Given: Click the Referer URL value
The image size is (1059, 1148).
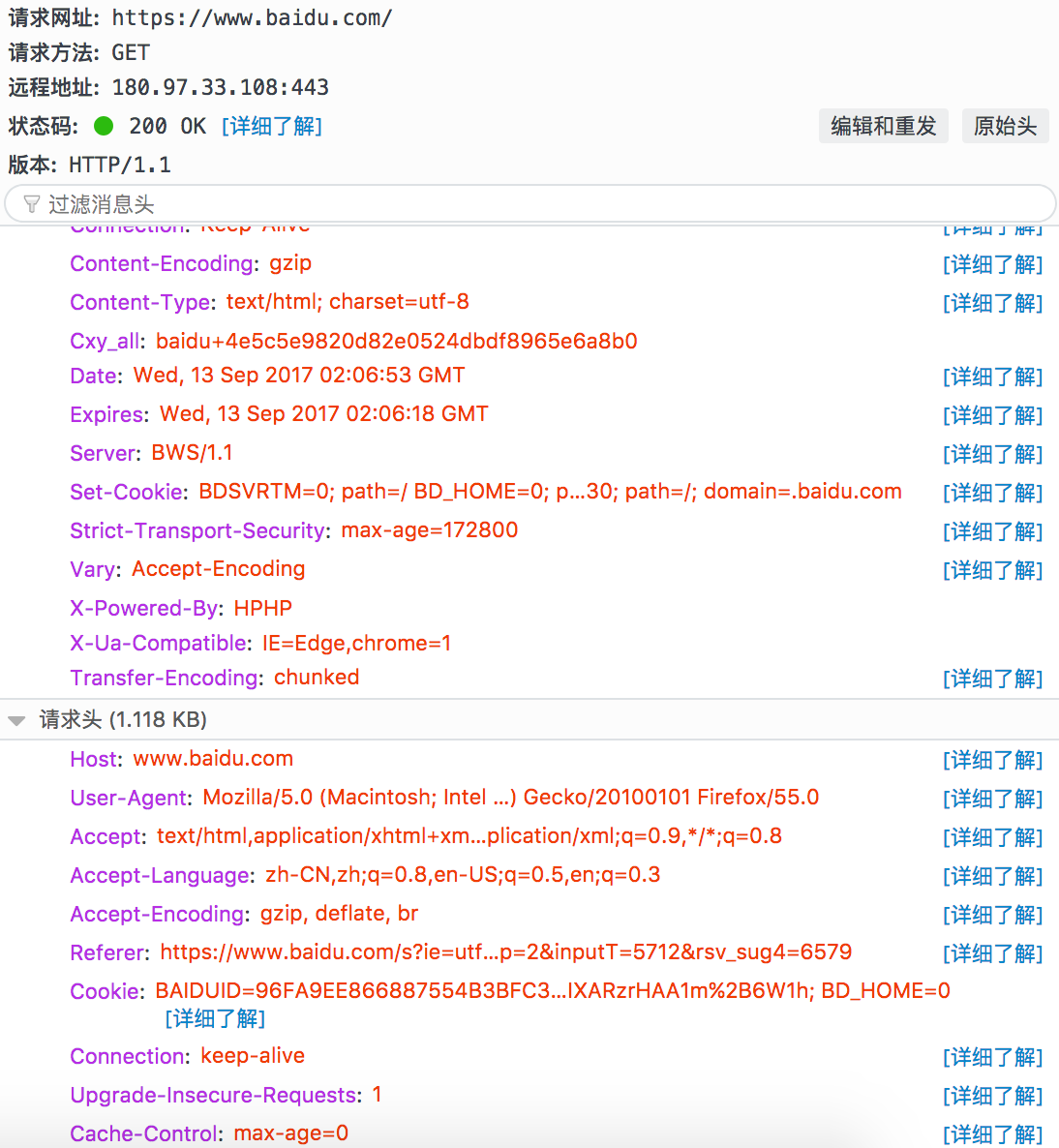Looking at the screenshot, I should tap(506, 952).
